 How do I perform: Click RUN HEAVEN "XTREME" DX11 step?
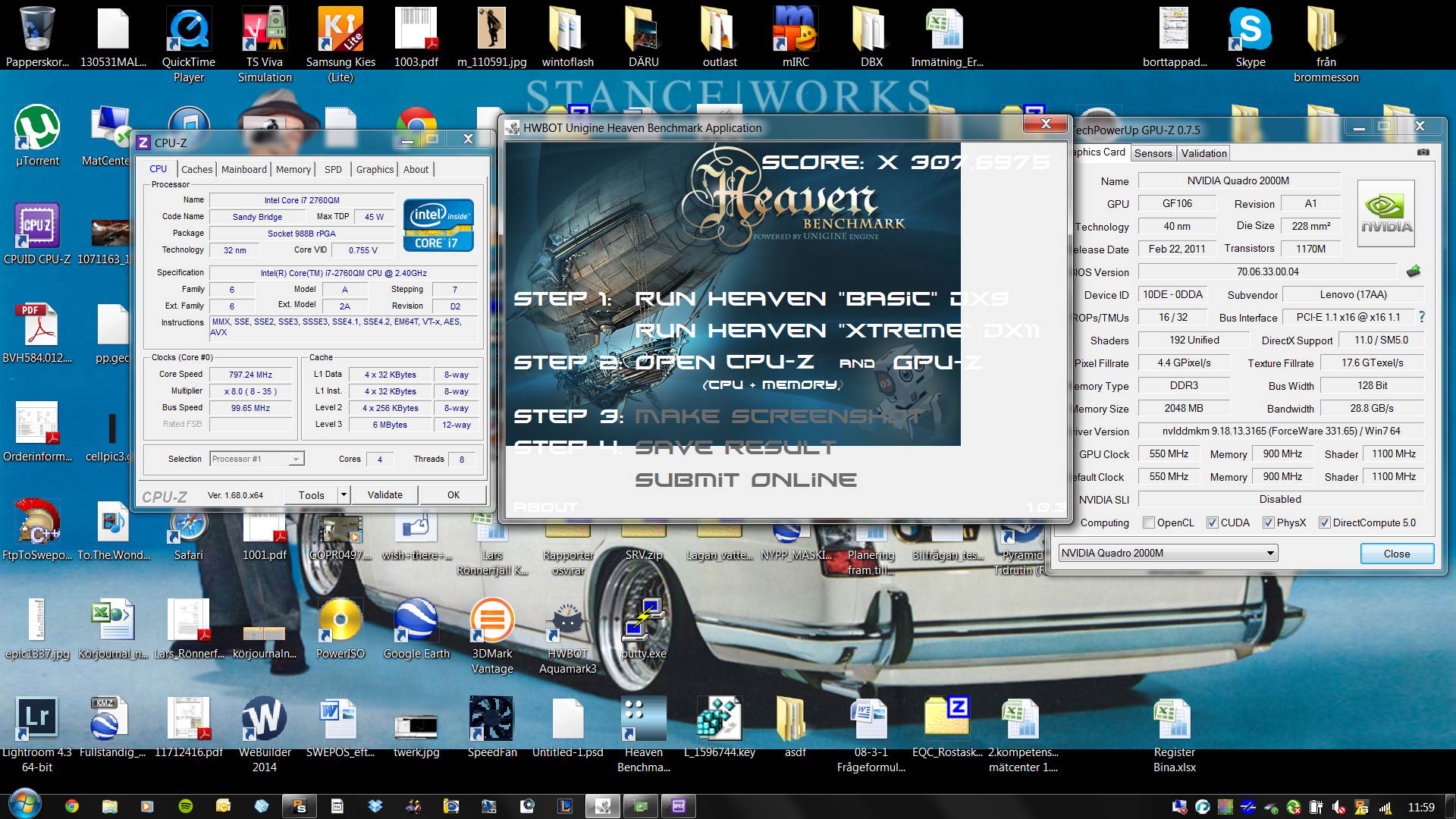[837, 331]
